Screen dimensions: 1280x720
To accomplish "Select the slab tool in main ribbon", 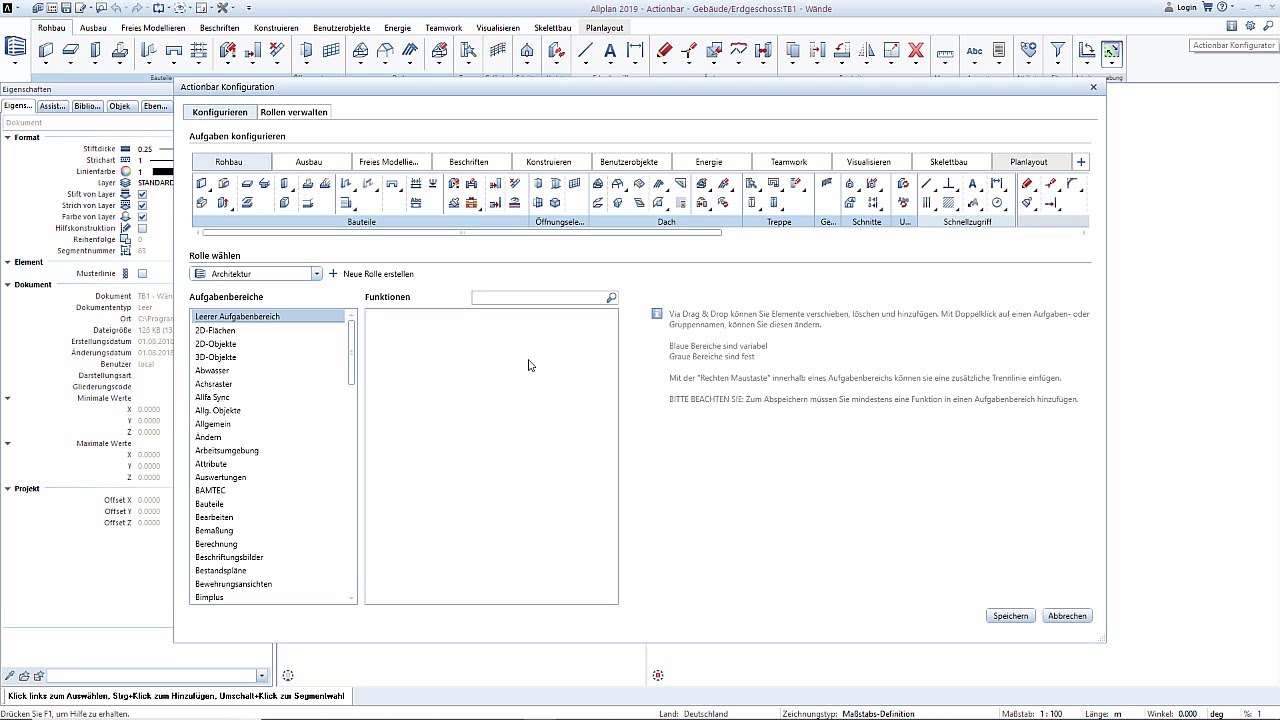I will coord(71,50).
